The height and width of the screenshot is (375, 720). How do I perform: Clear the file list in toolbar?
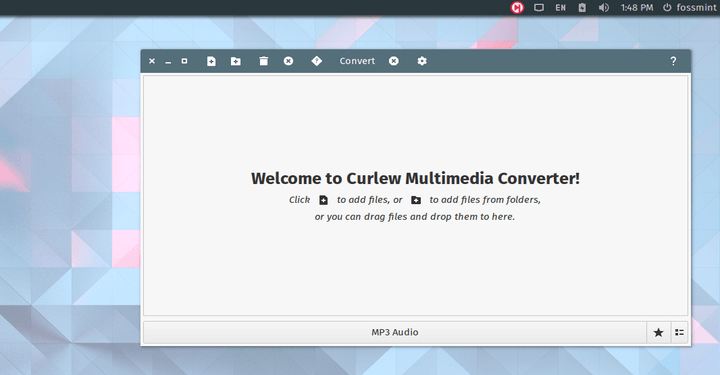point(288,61)
